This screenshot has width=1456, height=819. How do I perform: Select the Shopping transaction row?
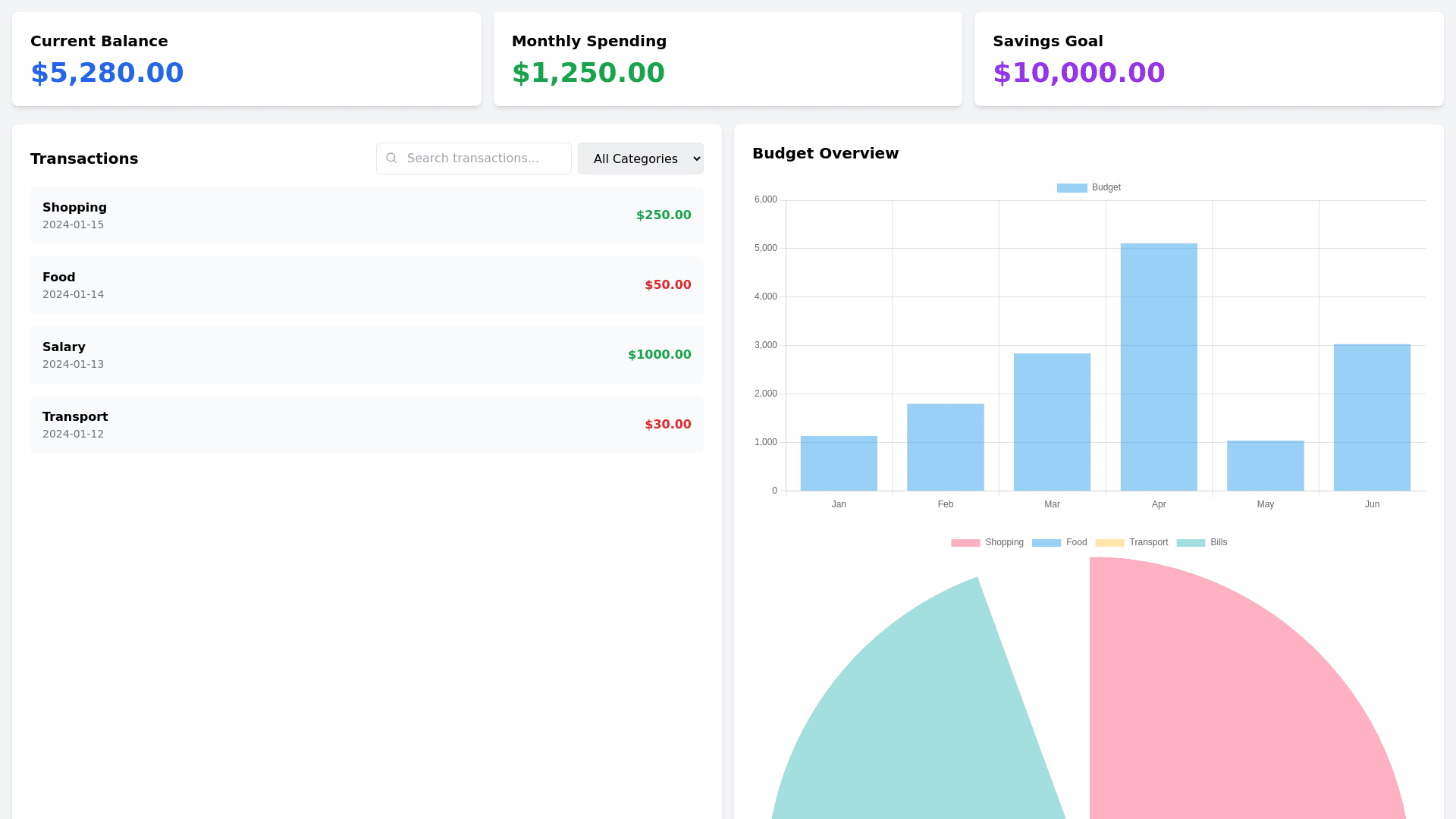tap(366, 215)
